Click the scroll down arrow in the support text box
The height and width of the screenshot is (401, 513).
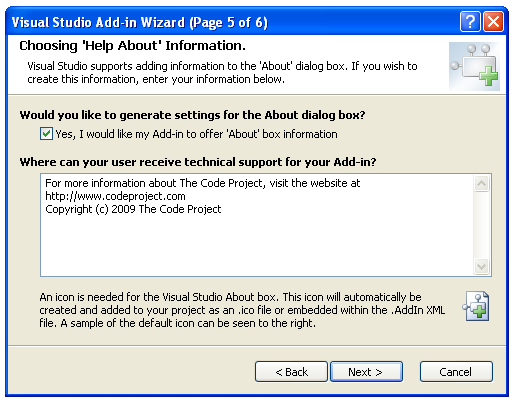(481, 266)
